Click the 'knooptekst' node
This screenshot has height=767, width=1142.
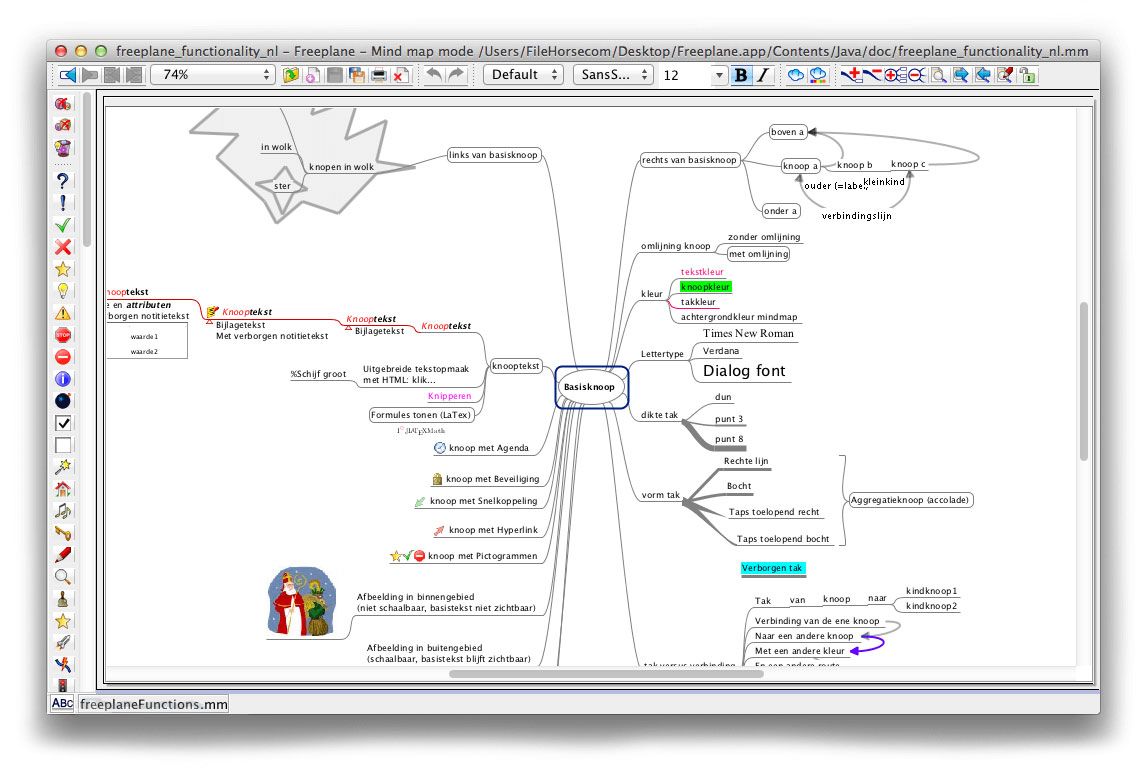pos(516,366)
